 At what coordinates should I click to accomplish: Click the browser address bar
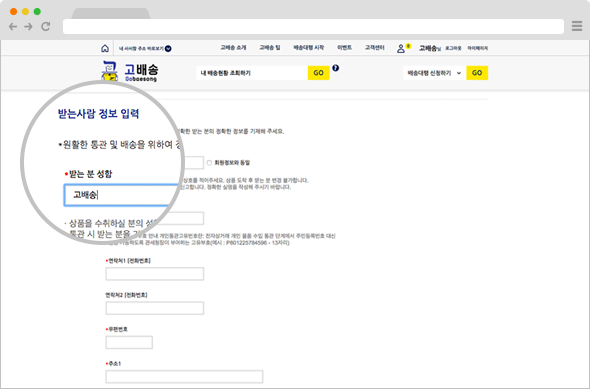[x=313, y=26]
